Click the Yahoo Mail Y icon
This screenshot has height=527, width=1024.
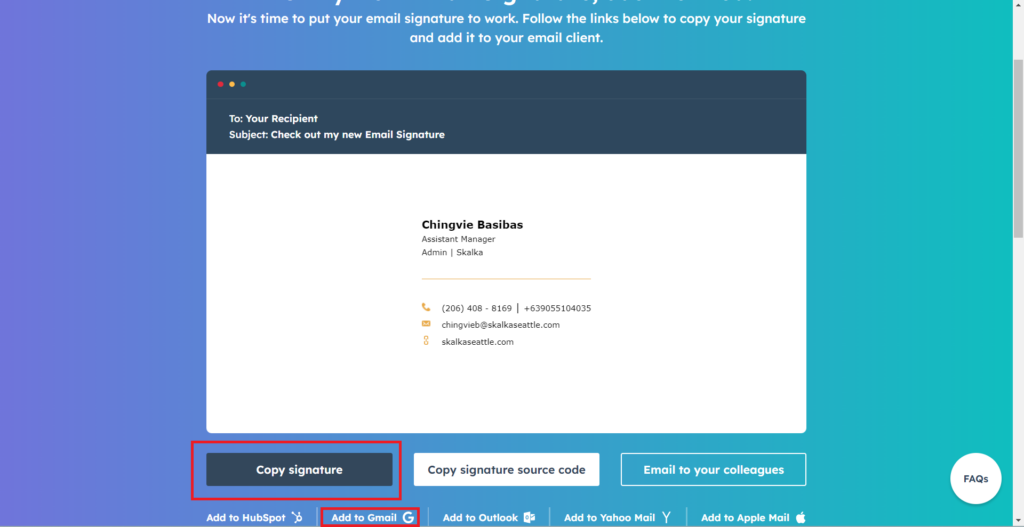point(666,517)
